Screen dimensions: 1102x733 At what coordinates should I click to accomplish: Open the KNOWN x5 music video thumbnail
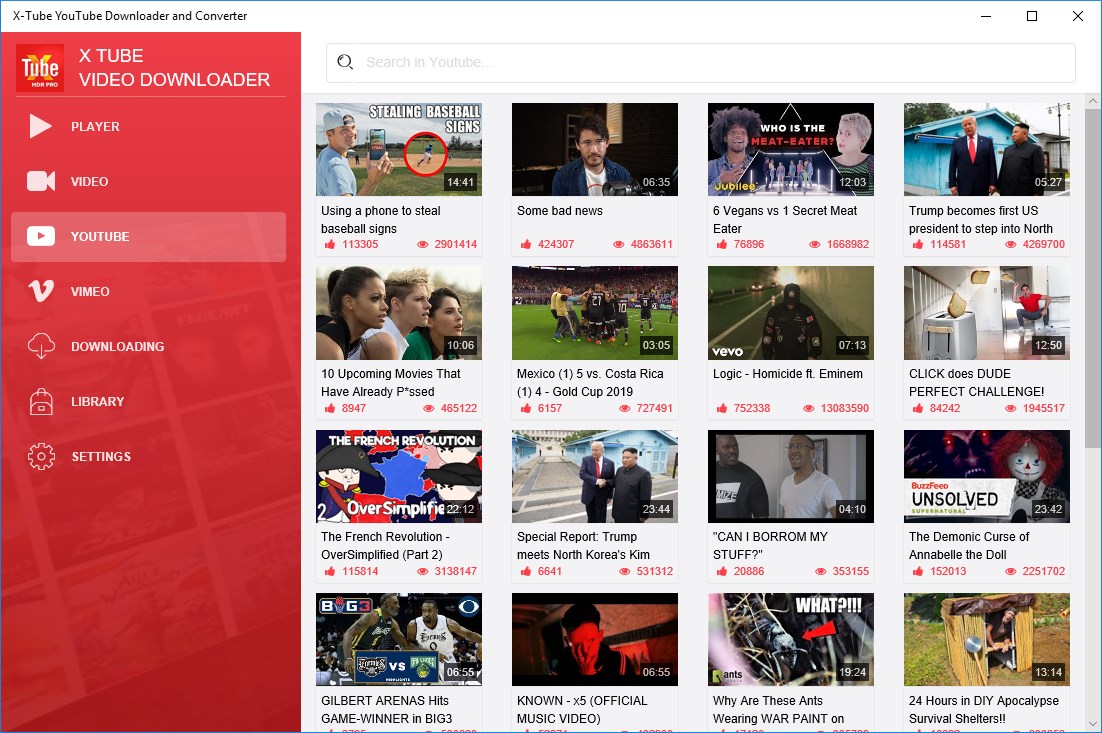(x=595, y=640)
